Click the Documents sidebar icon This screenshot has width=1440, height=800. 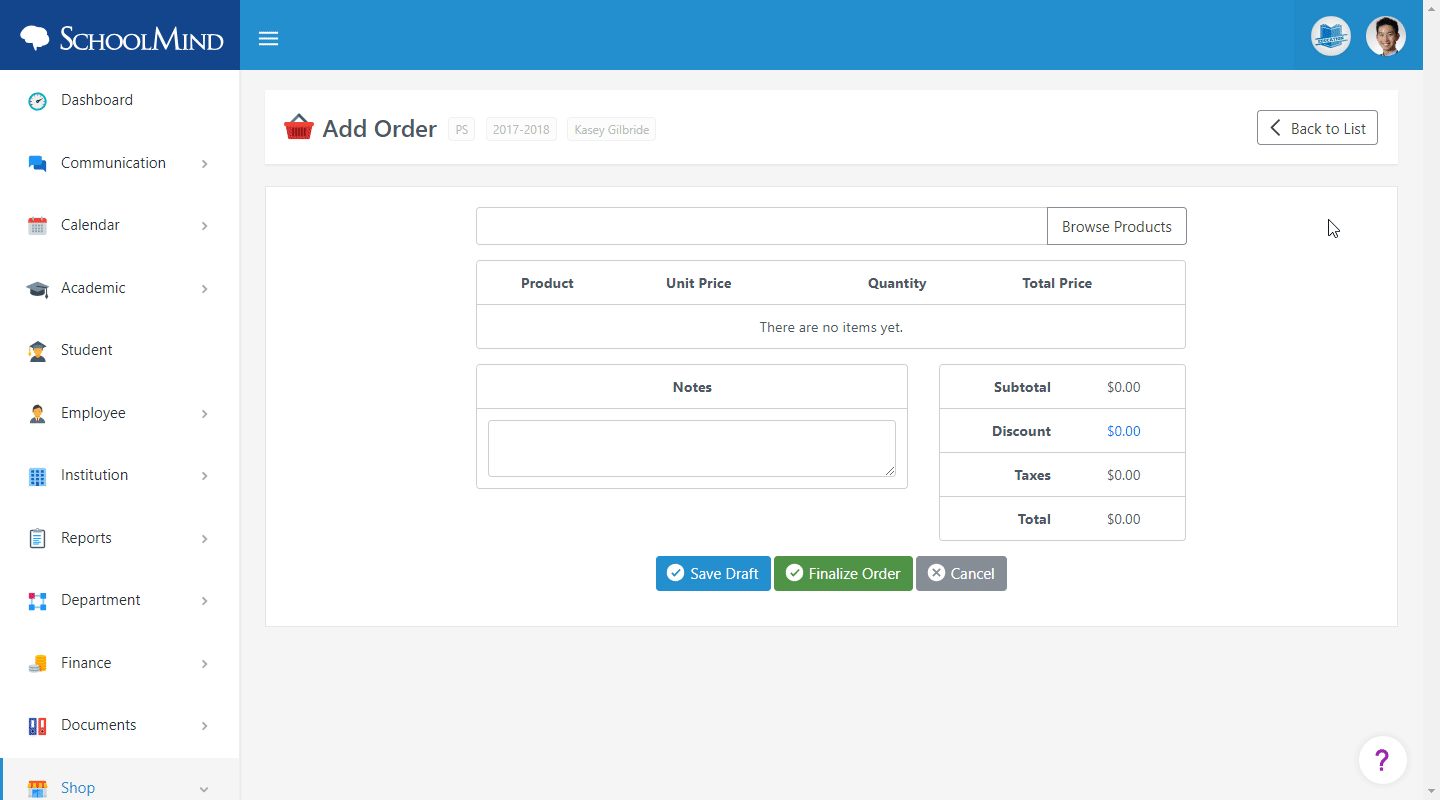(37, 724)
